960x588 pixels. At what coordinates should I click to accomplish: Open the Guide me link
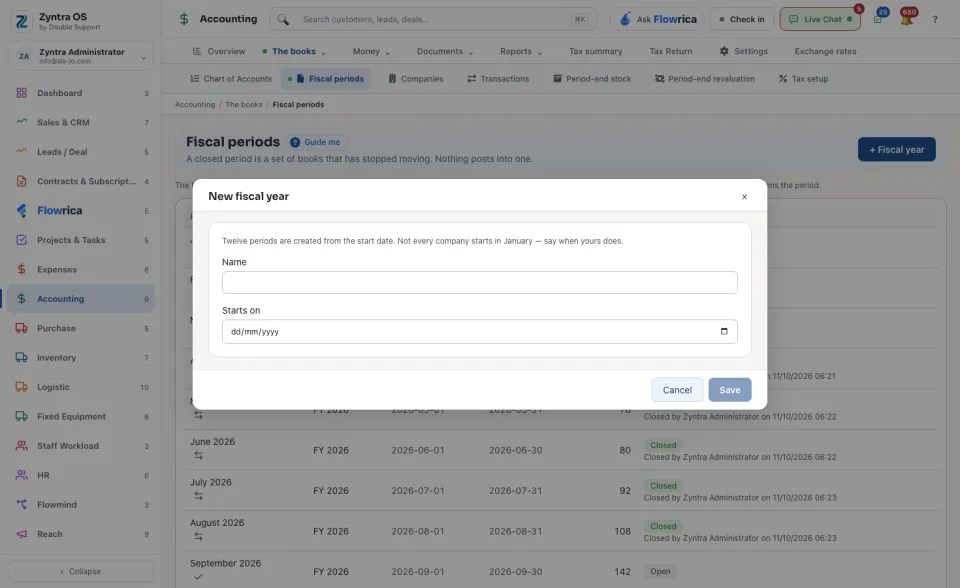click(315, 142)
